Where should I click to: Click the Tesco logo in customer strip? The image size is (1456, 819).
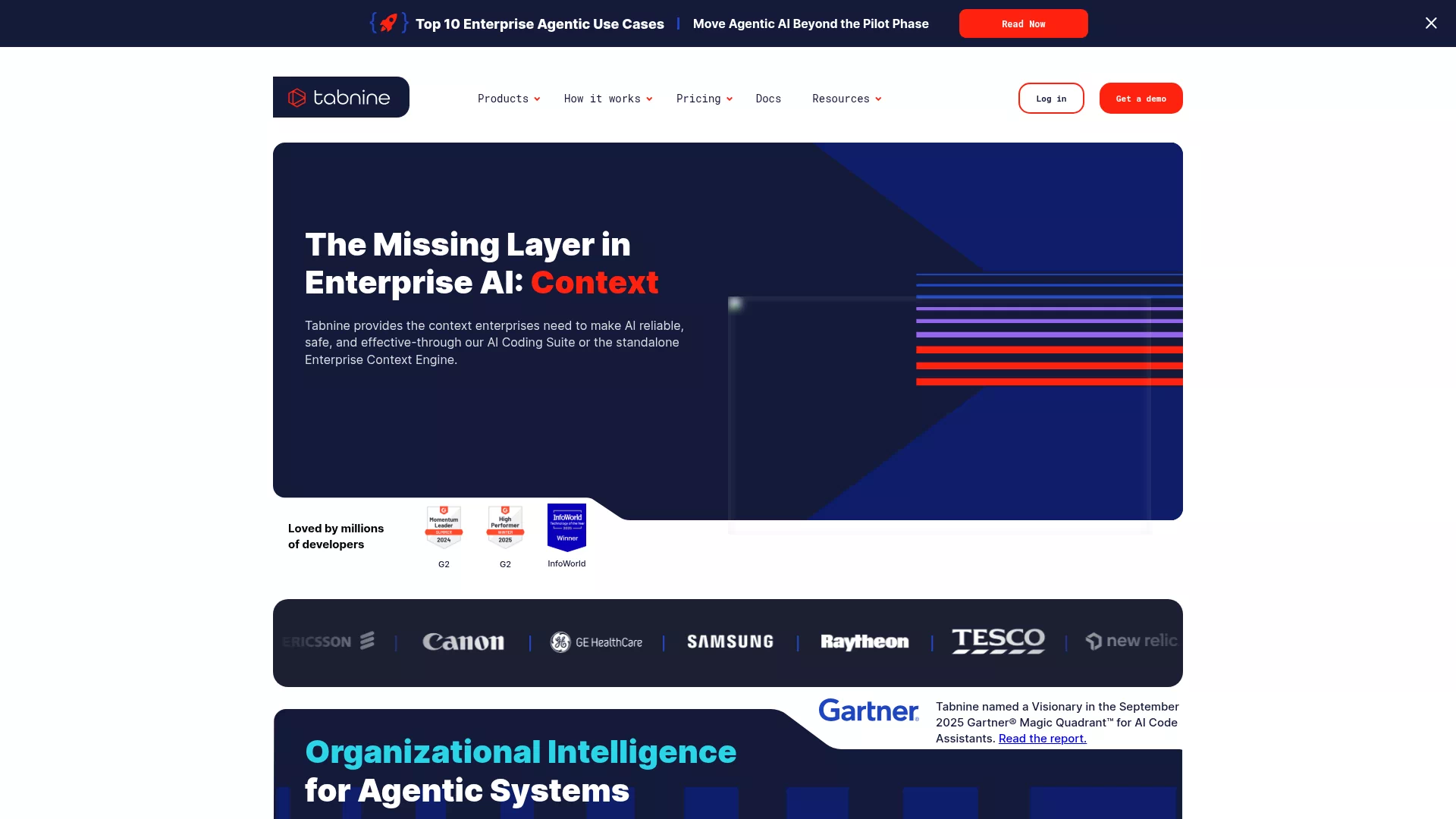pos(998,642)
